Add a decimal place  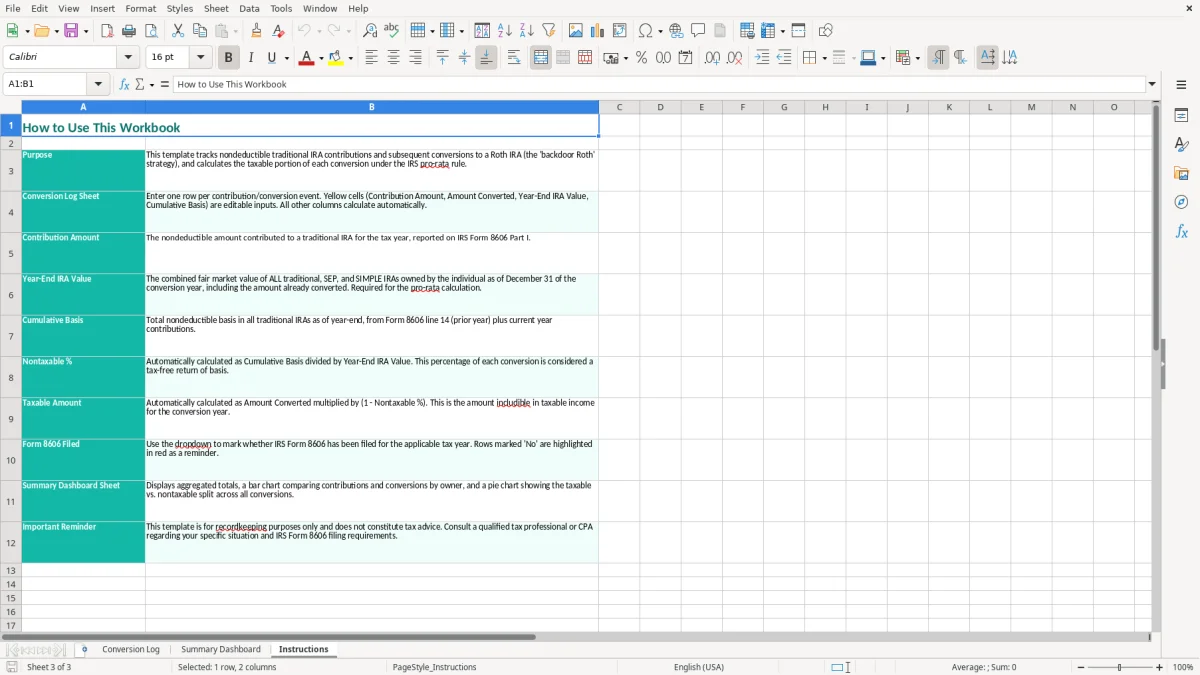point(712,58)
